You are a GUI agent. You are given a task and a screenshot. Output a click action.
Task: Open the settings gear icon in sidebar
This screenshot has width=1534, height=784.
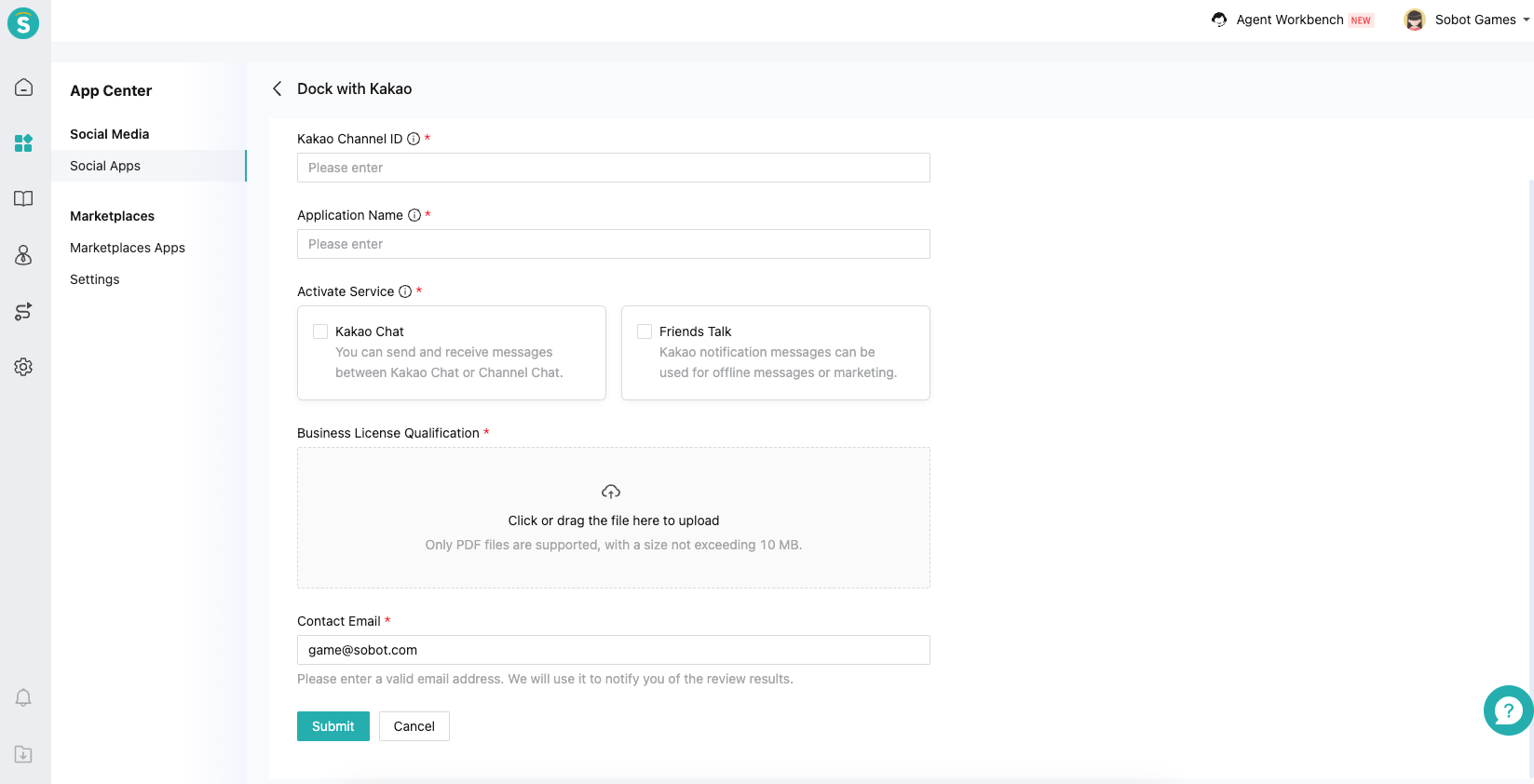(24, 367)
